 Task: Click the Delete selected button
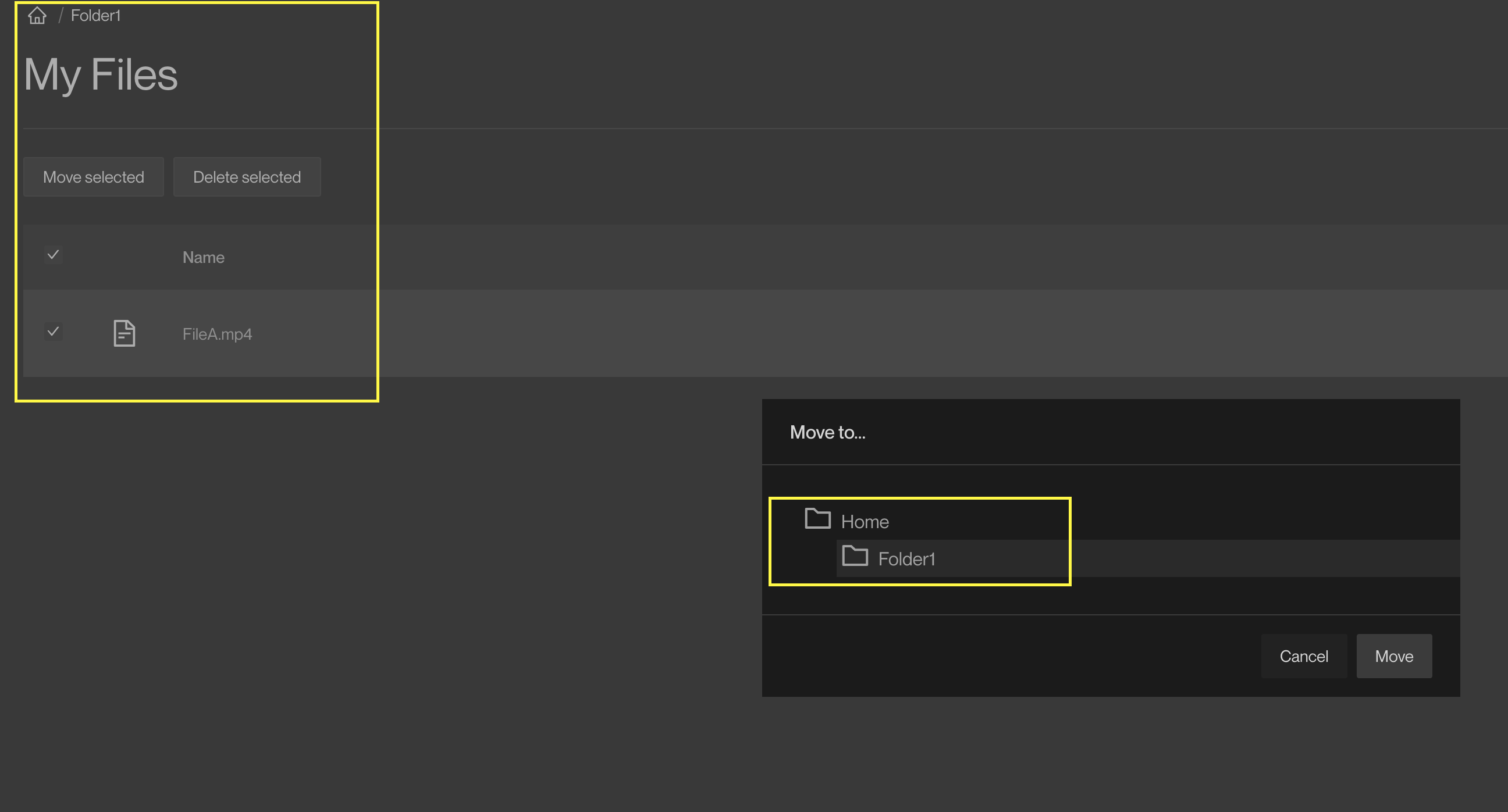247,177
